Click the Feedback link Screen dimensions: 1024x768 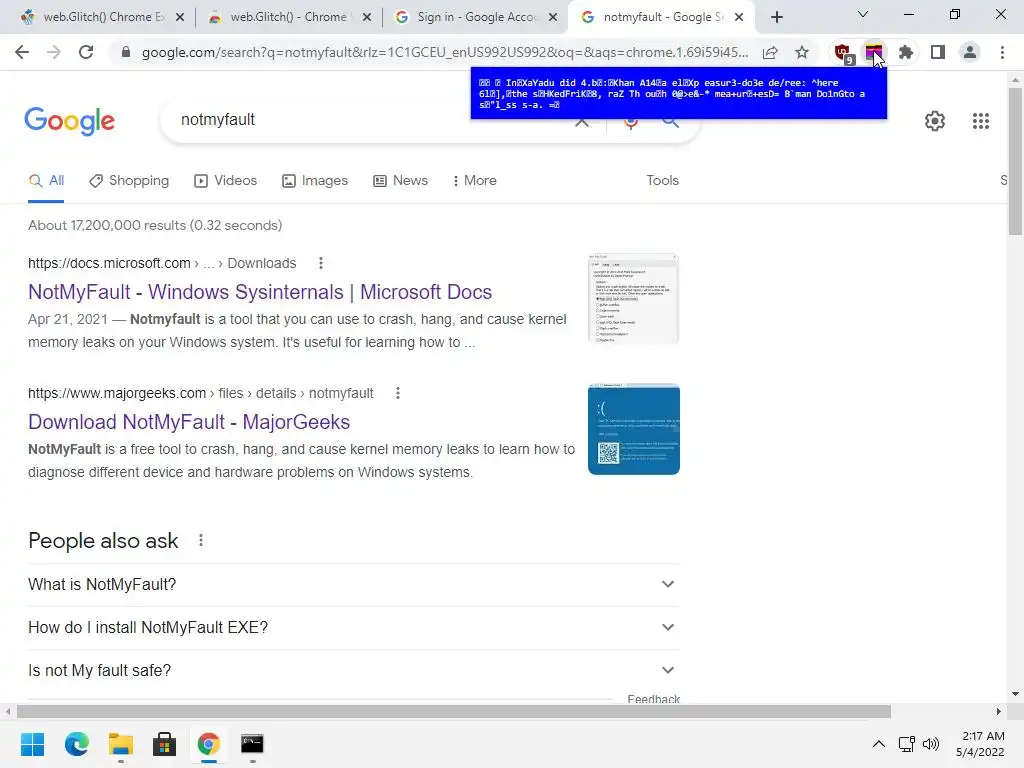tap(653, 699)
